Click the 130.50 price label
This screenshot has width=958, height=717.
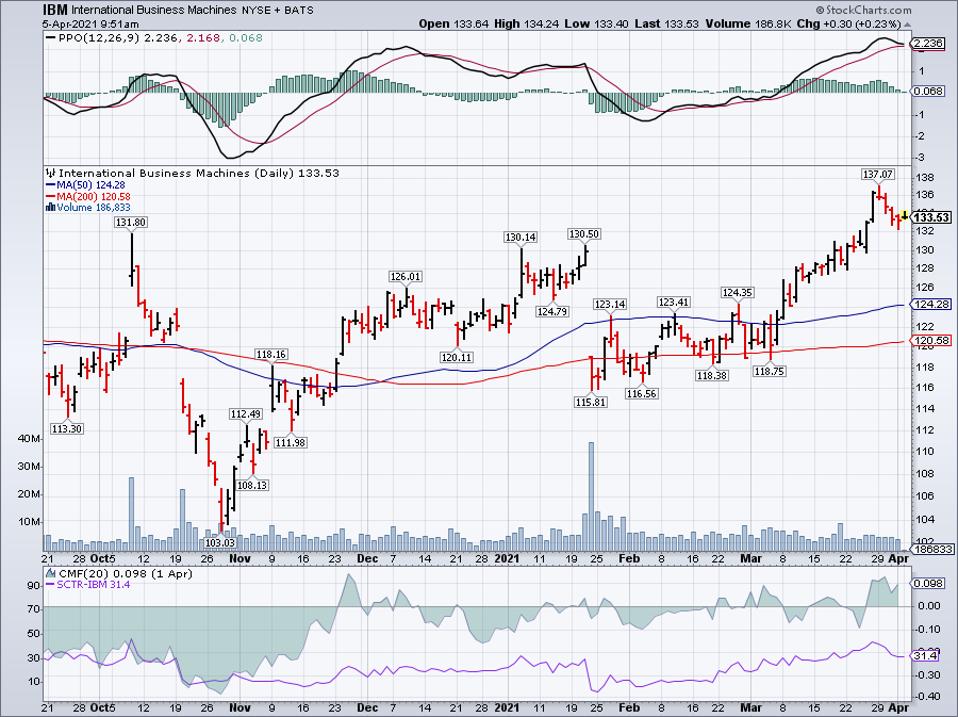coord(584,234)
